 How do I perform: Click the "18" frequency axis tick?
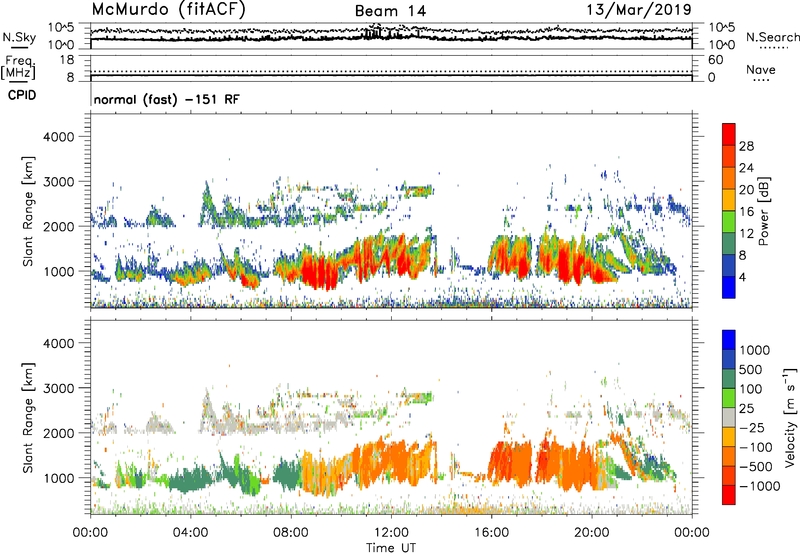click(67, 60)
